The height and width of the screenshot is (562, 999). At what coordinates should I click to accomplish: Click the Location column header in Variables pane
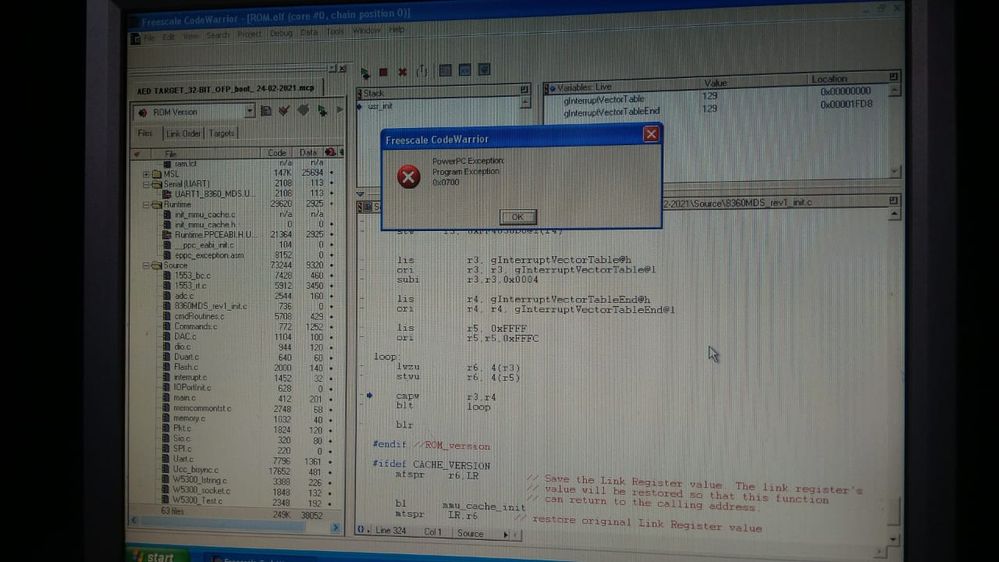pyautogui.click(x=829, y=78)
